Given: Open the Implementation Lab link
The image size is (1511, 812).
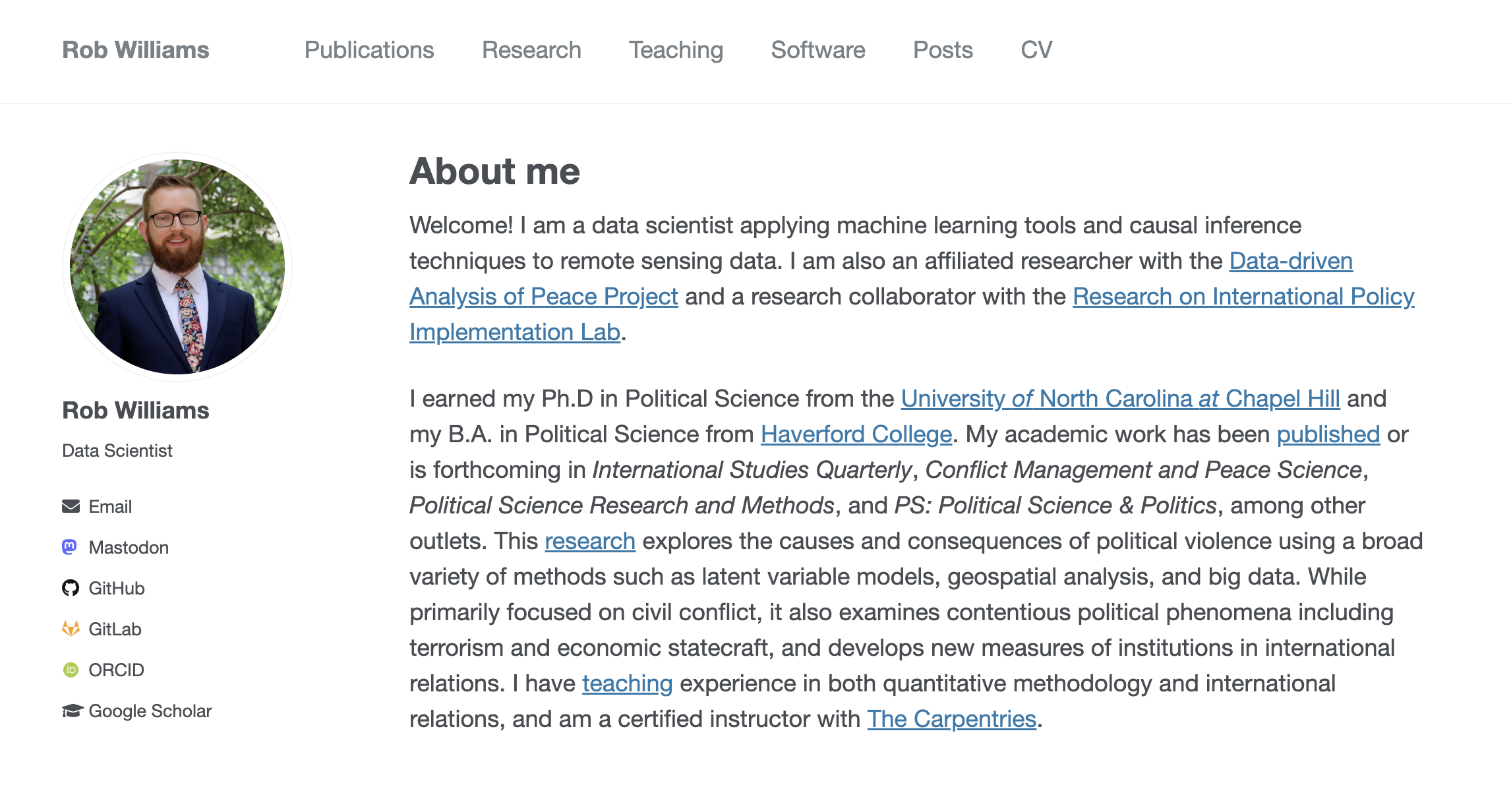Looking at the screenshot, I should point(514,332).
